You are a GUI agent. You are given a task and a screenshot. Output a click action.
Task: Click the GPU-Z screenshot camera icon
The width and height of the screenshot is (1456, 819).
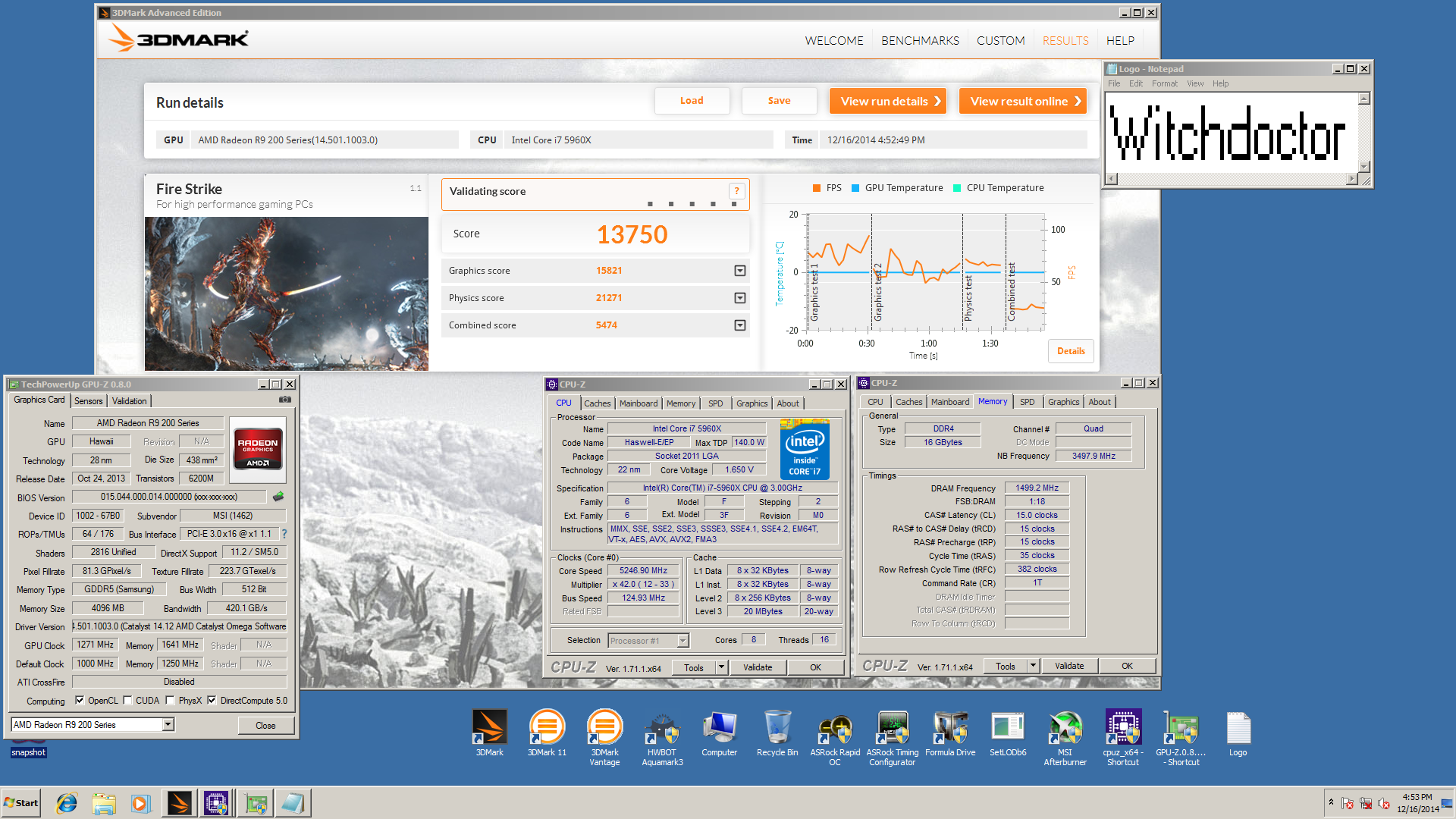pos(285,400)
